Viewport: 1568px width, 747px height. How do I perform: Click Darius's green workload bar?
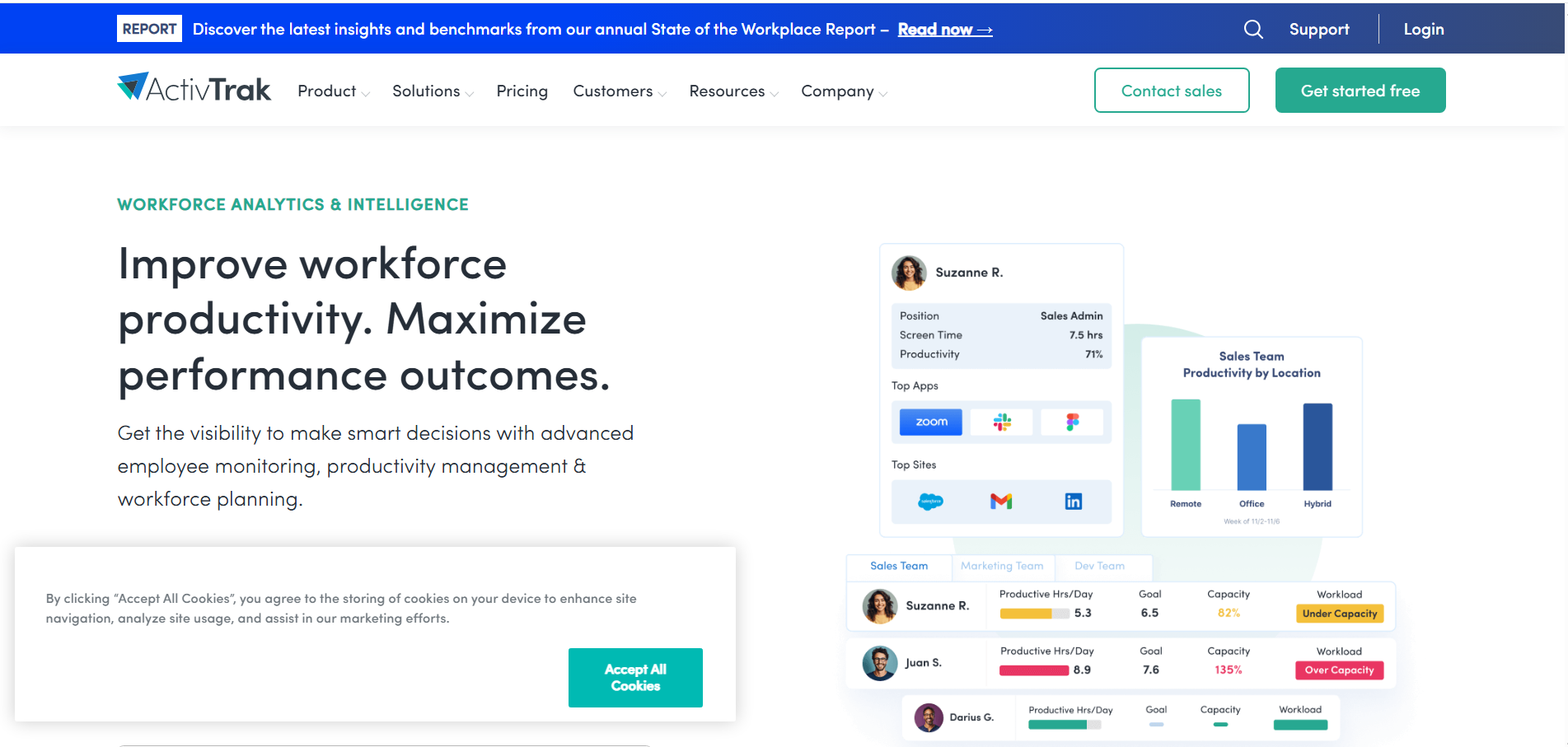pyautogui.click(x=1300, y=726)
